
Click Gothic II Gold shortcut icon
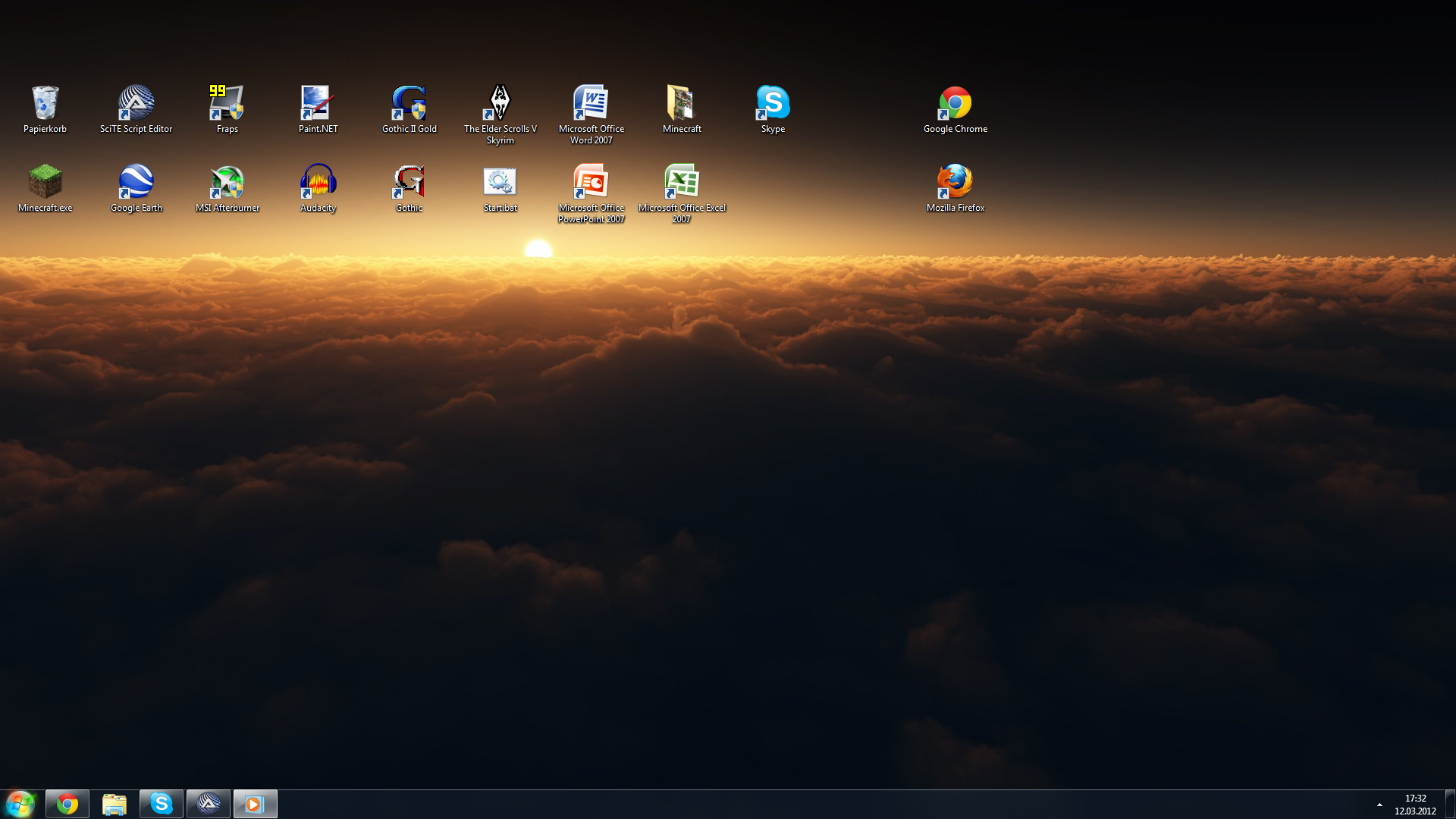click(x=409, y=104)
